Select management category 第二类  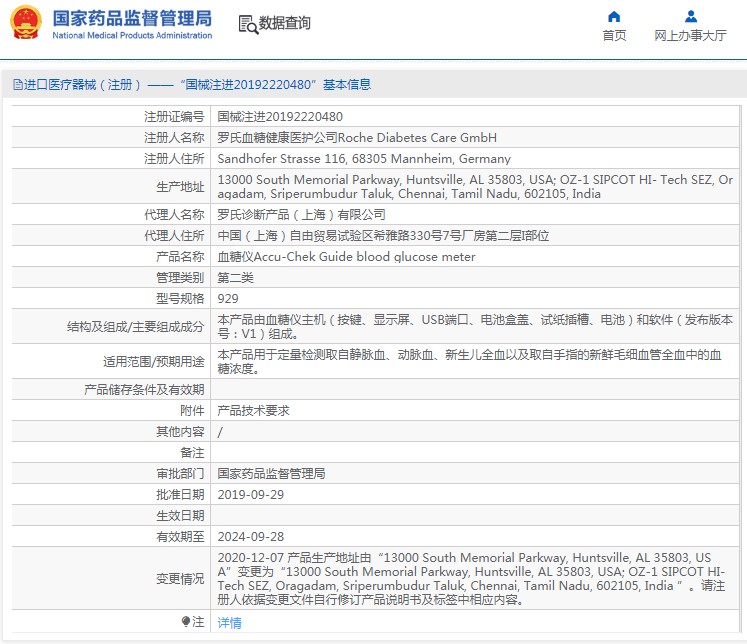point(235,278)
